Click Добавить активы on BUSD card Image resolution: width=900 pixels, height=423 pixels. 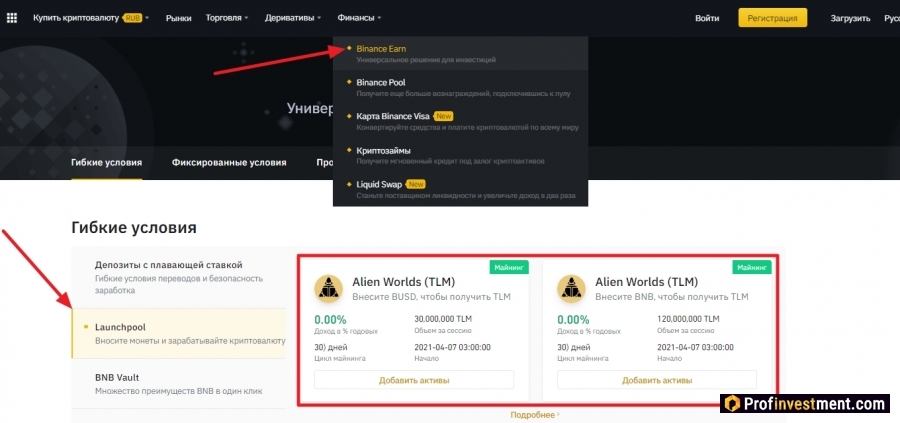click(414, 380)
